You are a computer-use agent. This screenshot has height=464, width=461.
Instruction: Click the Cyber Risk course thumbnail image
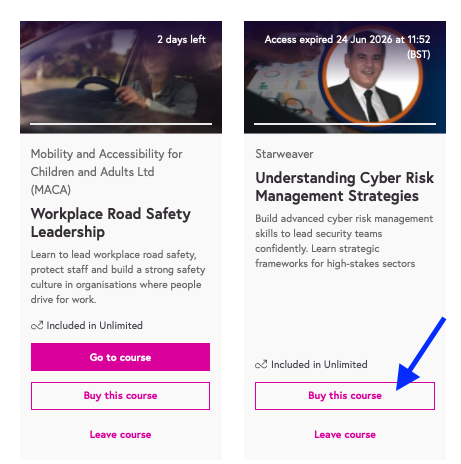(x=345, y=77)
